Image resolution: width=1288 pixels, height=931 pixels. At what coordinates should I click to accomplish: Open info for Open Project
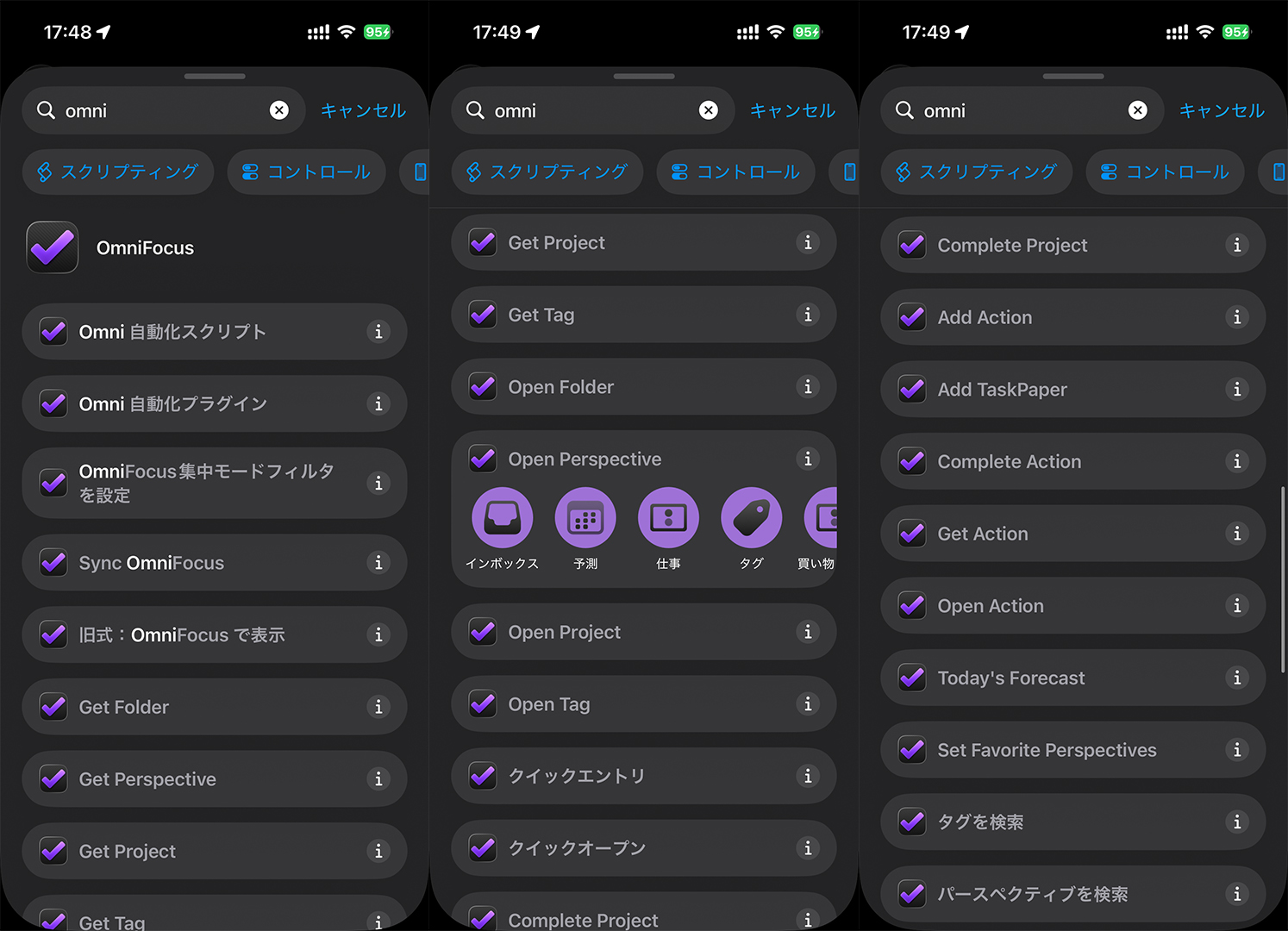click(x=808, y=632)
